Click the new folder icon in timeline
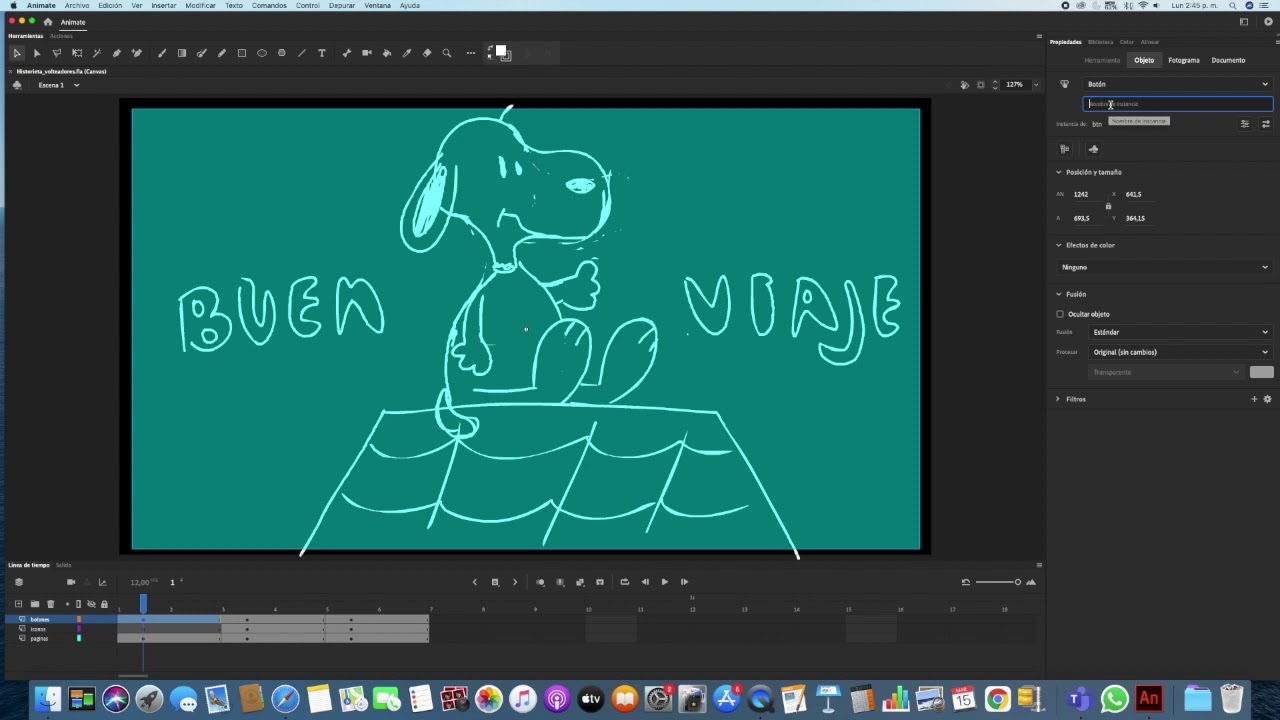This screenshot has width=1280, height=720. (34, 604)
